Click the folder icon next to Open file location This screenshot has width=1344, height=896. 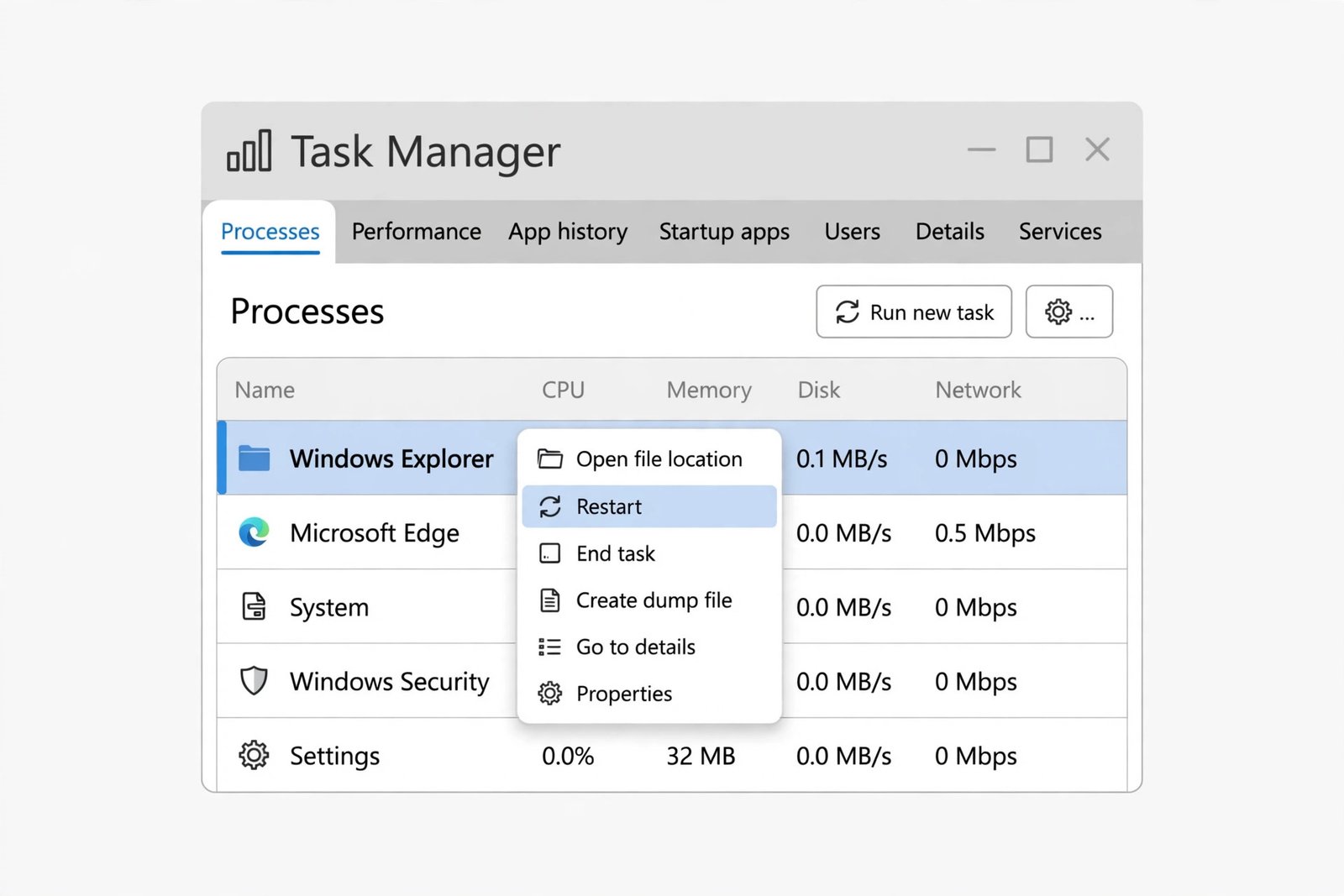[x=550, y=458]
